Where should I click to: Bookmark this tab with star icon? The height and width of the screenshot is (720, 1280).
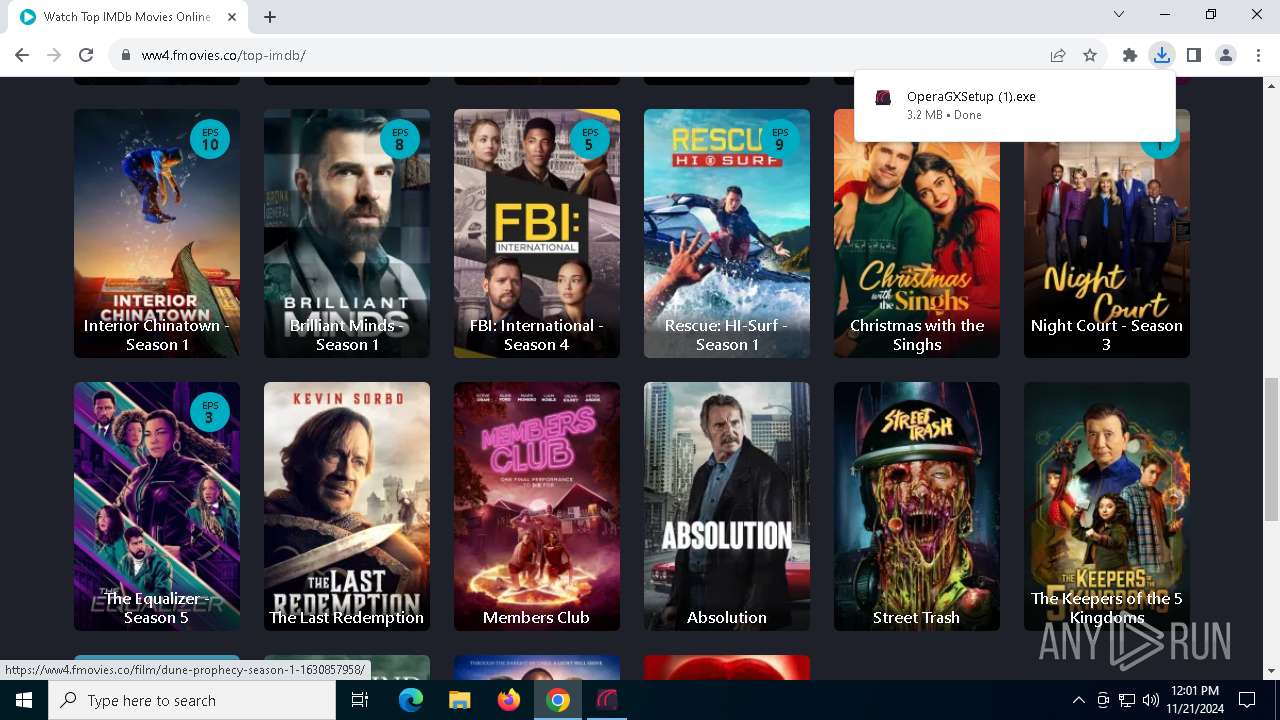tap(1090, 55)
